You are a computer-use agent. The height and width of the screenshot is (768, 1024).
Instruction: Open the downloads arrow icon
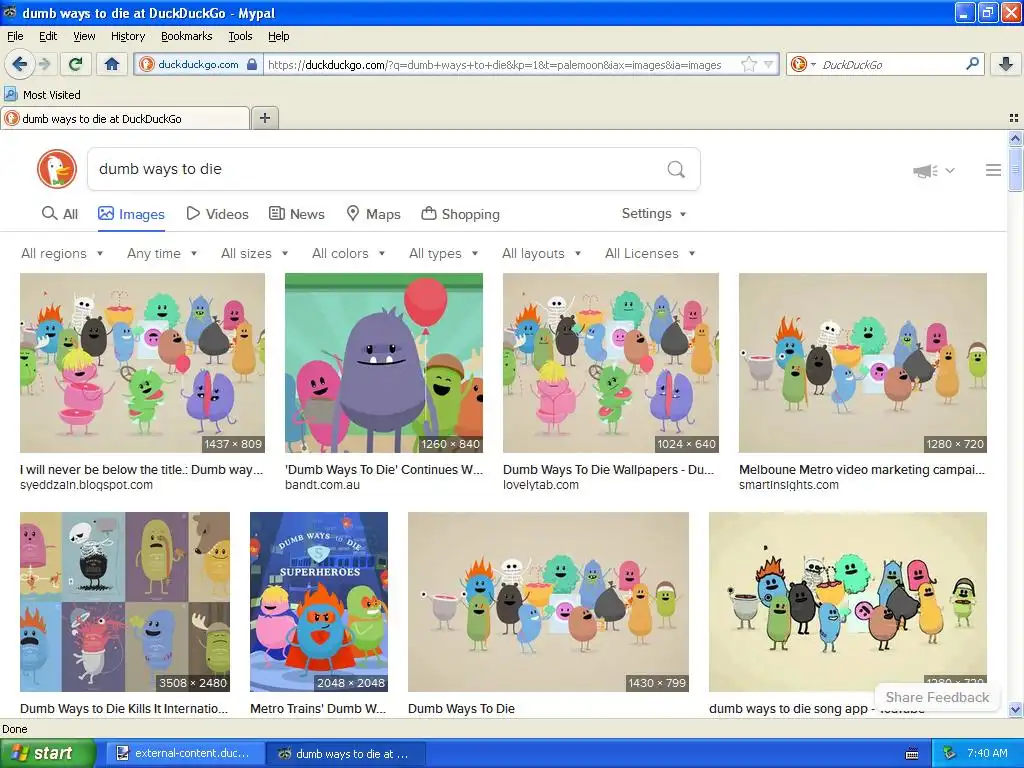coord(1006,64)
